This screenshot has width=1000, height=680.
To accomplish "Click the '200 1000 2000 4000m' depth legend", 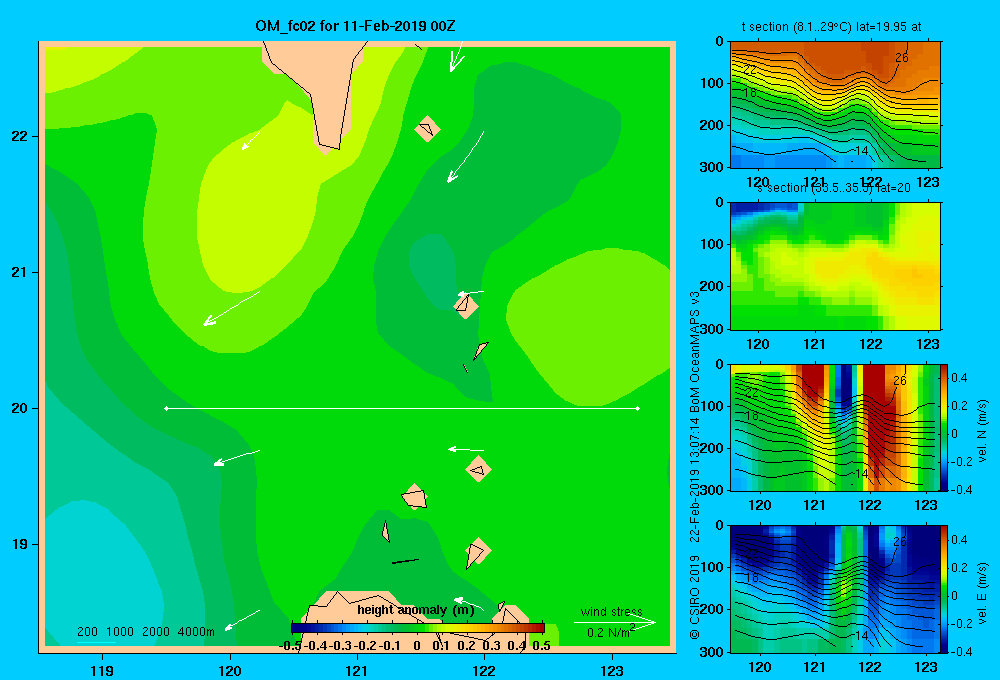I will (x=146, y=632).
